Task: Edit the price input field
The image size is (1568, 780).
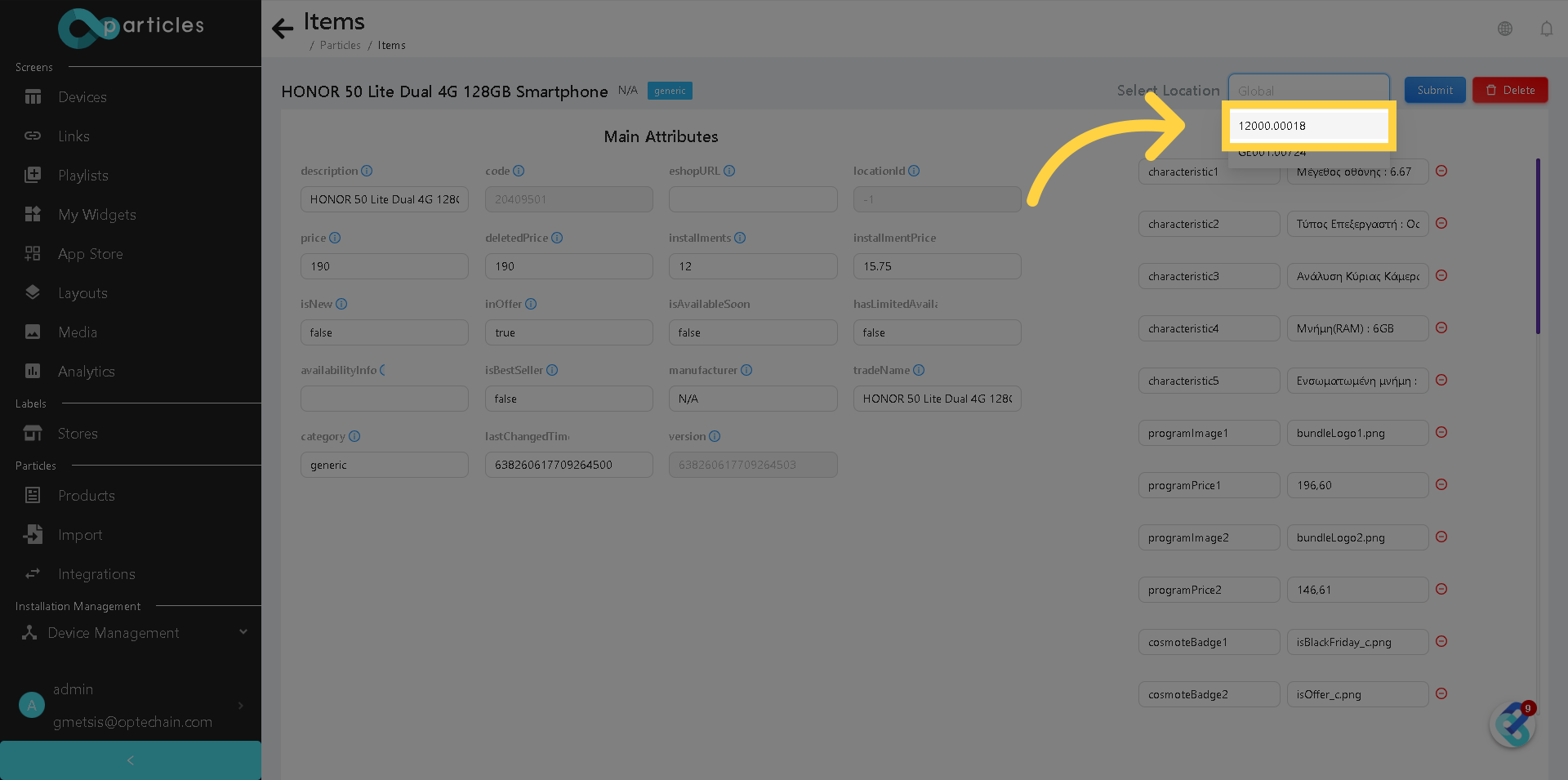Action: click(385, 266)
